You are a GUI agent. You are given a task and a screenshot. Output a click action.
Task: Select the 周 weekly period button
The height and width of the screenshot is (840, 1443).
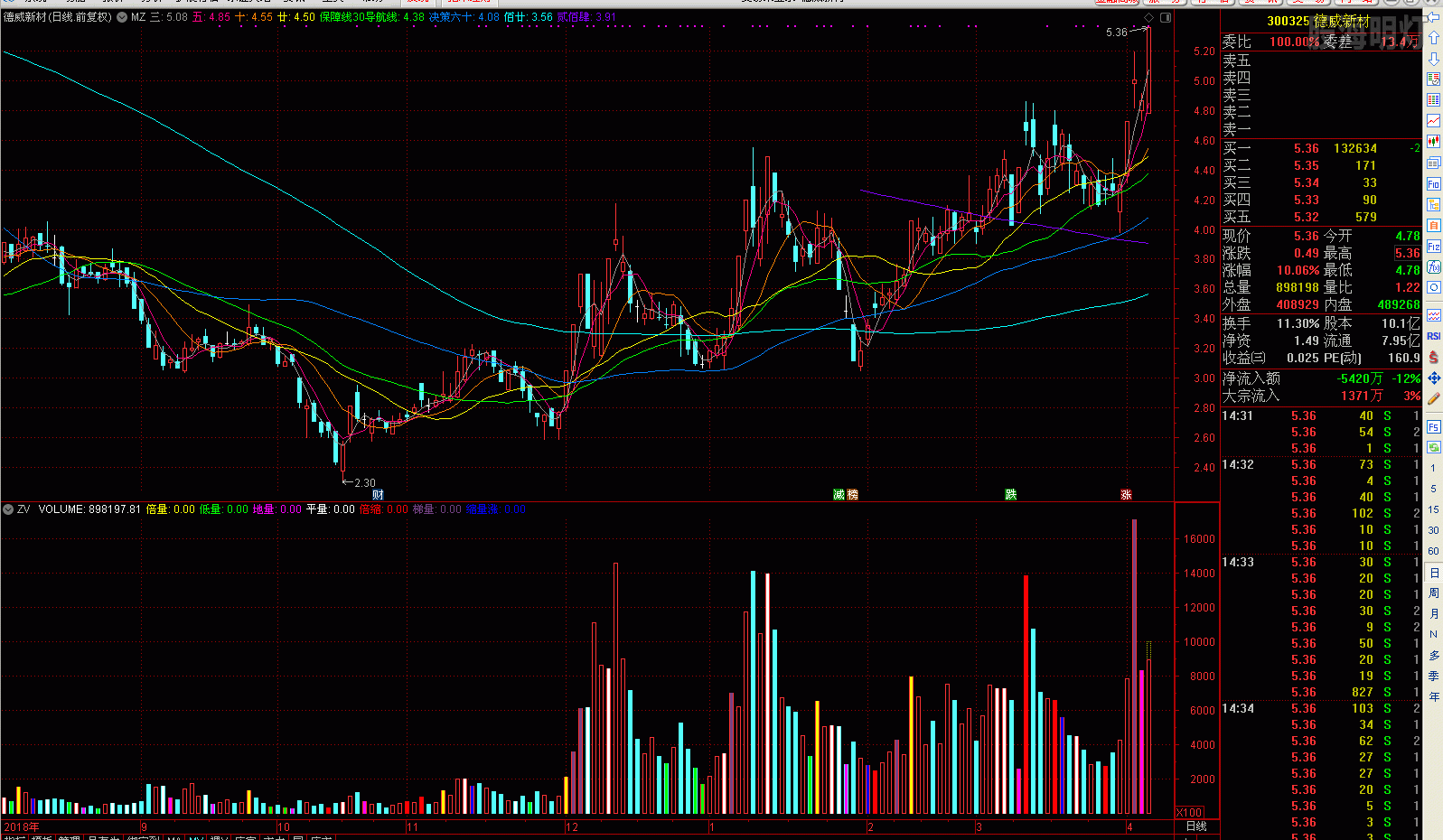[x=1433, y=593]
